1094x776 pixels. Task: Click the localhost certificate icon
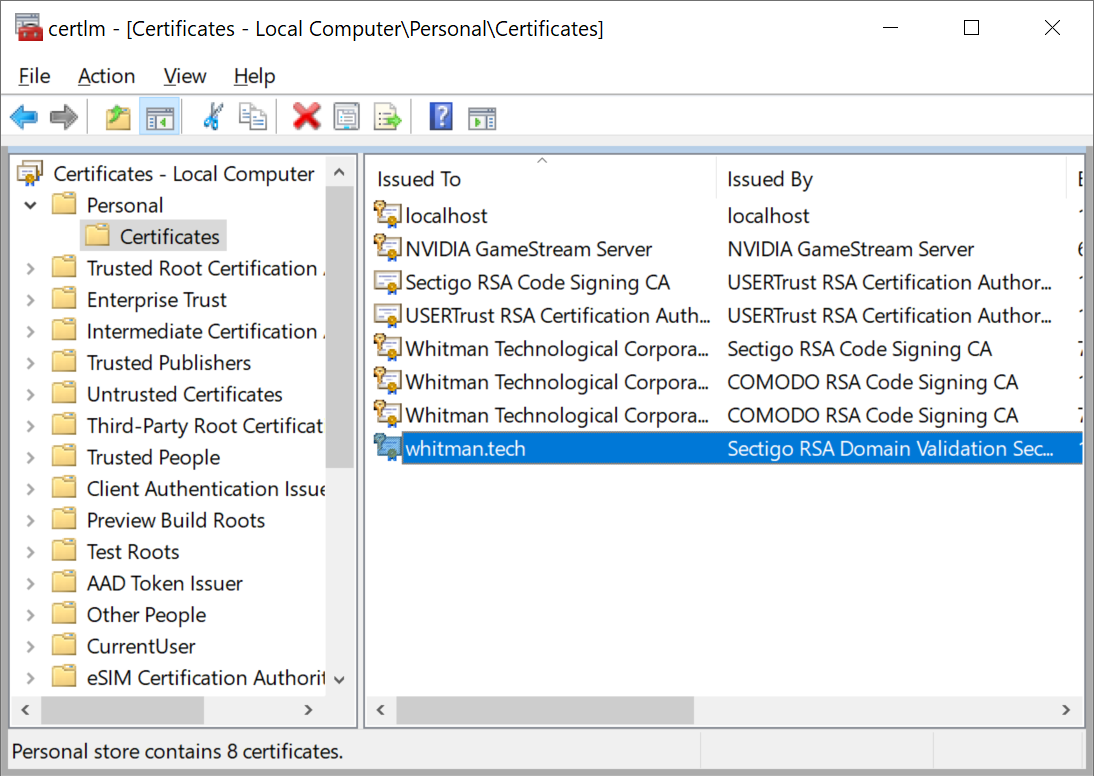[x=387, y=214]
